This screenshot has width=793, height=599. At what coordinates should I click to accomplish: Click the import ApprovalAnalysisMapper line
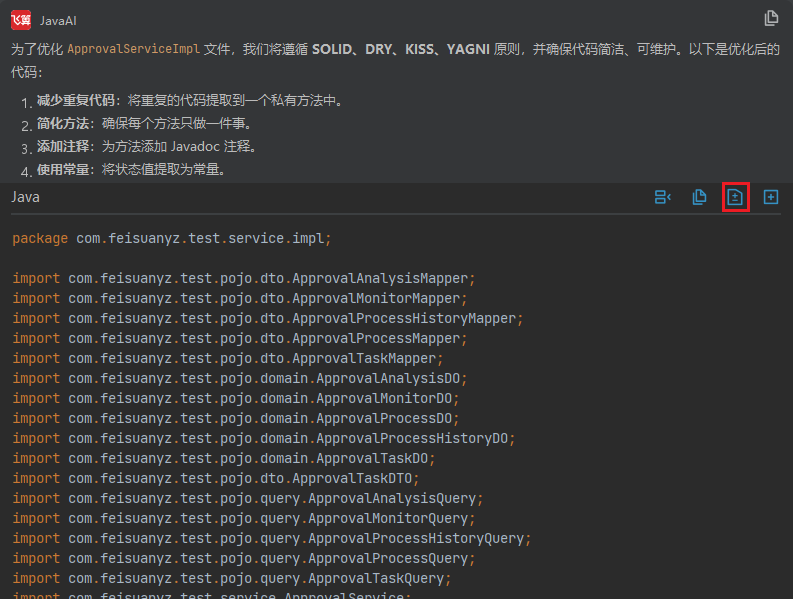pos(244,278)
